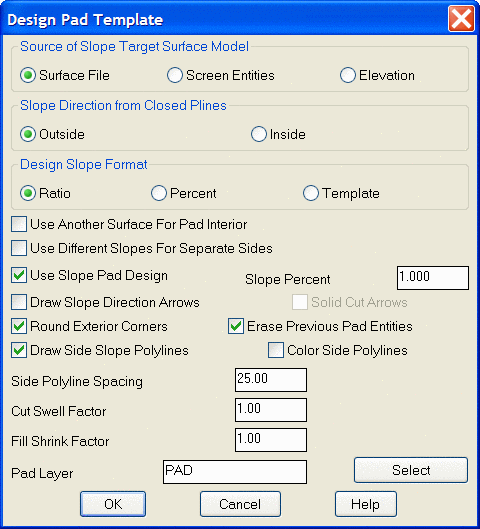Click the Pad Layer text field
The image size is (480, 529).
(235, 472)
